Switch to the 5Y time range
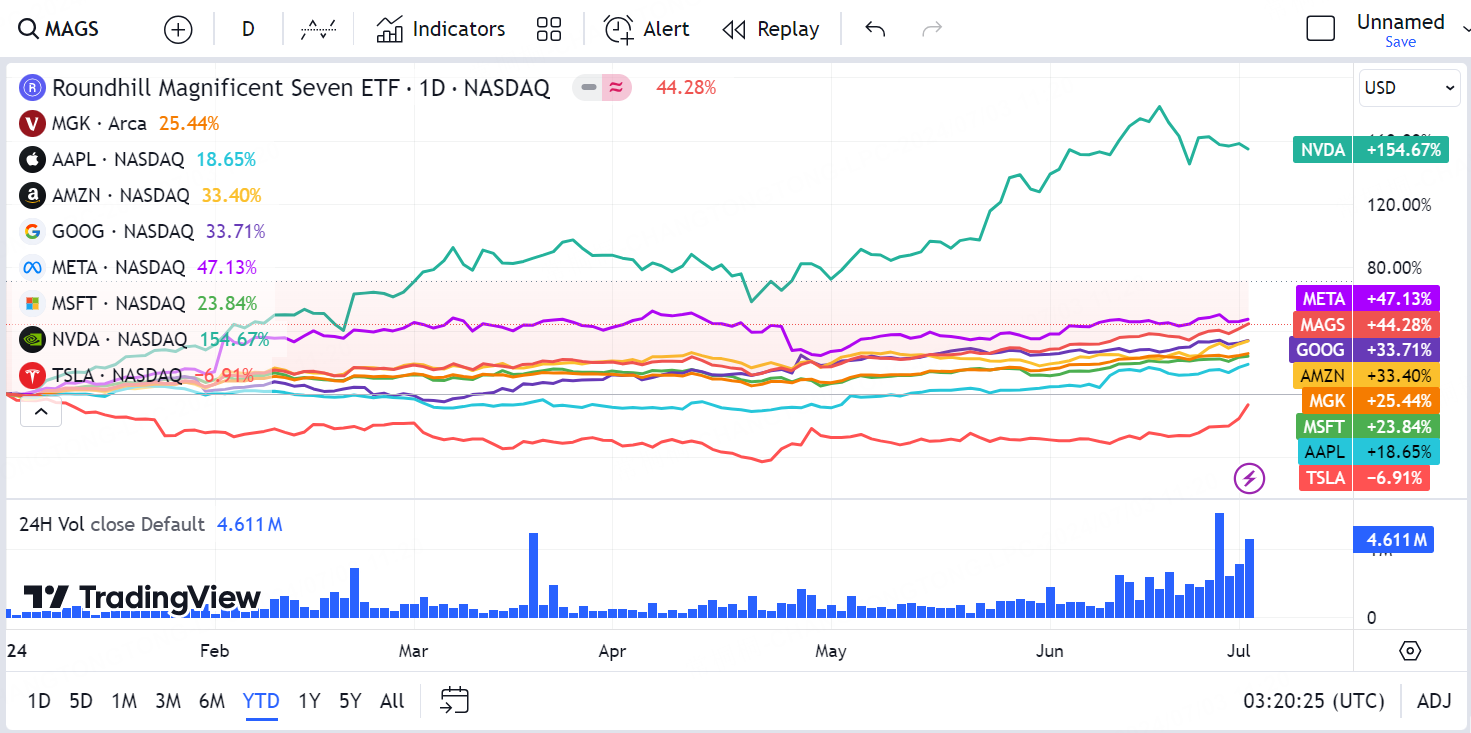1471x733 pixels. [x=350, y=701]
